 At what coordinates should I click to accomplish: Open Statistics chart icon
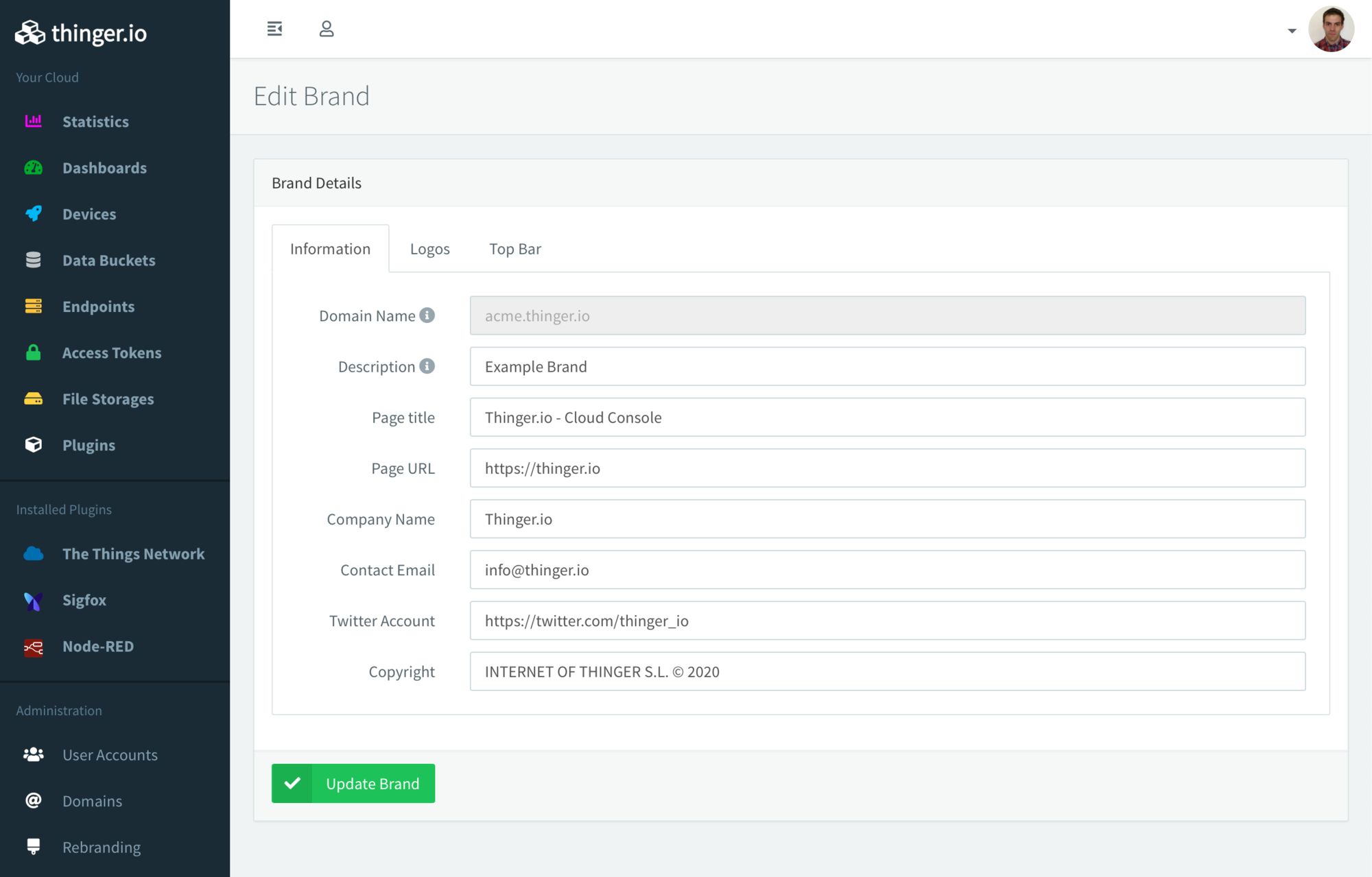click(x=33, y=121)
